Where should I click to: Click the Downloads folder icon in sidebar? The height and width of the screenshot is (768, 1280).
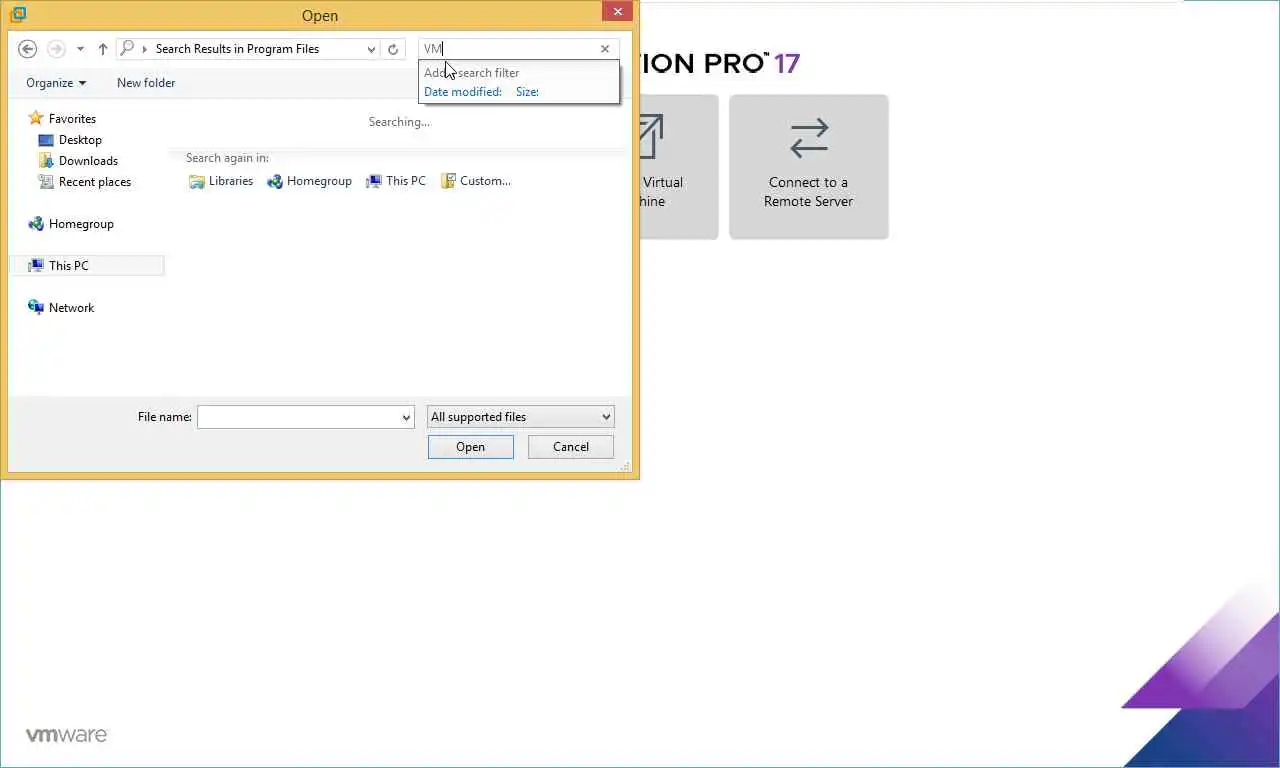click(46, 160)
